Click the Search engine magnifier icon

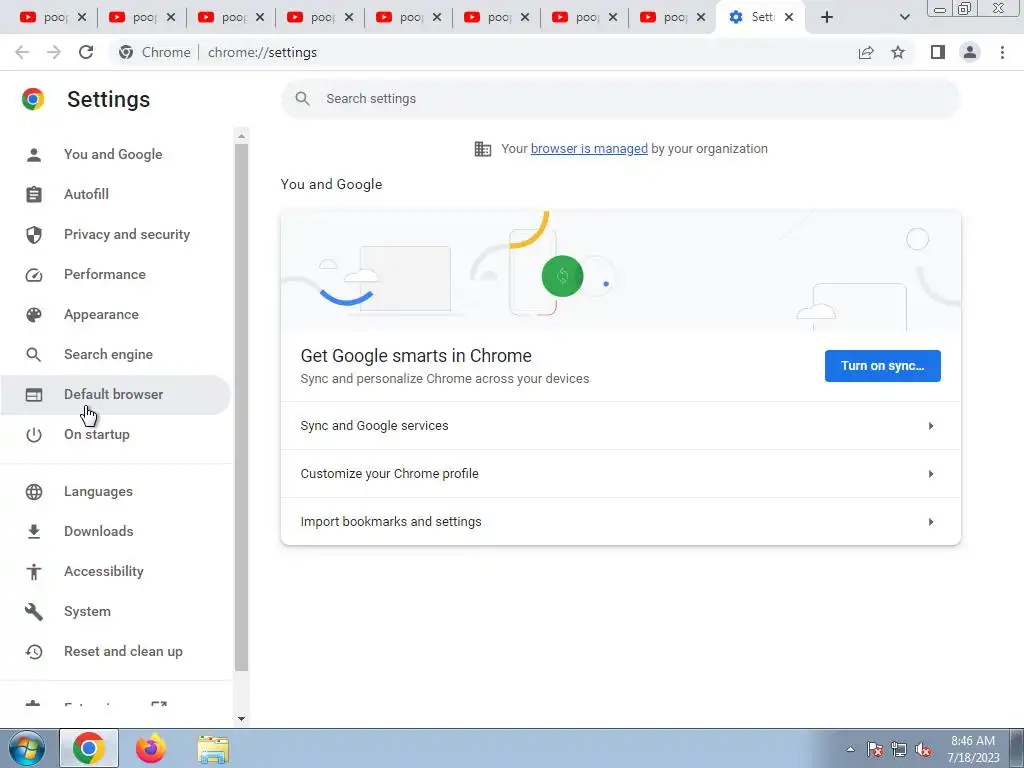pyautogui.click(x=34, y=355)
